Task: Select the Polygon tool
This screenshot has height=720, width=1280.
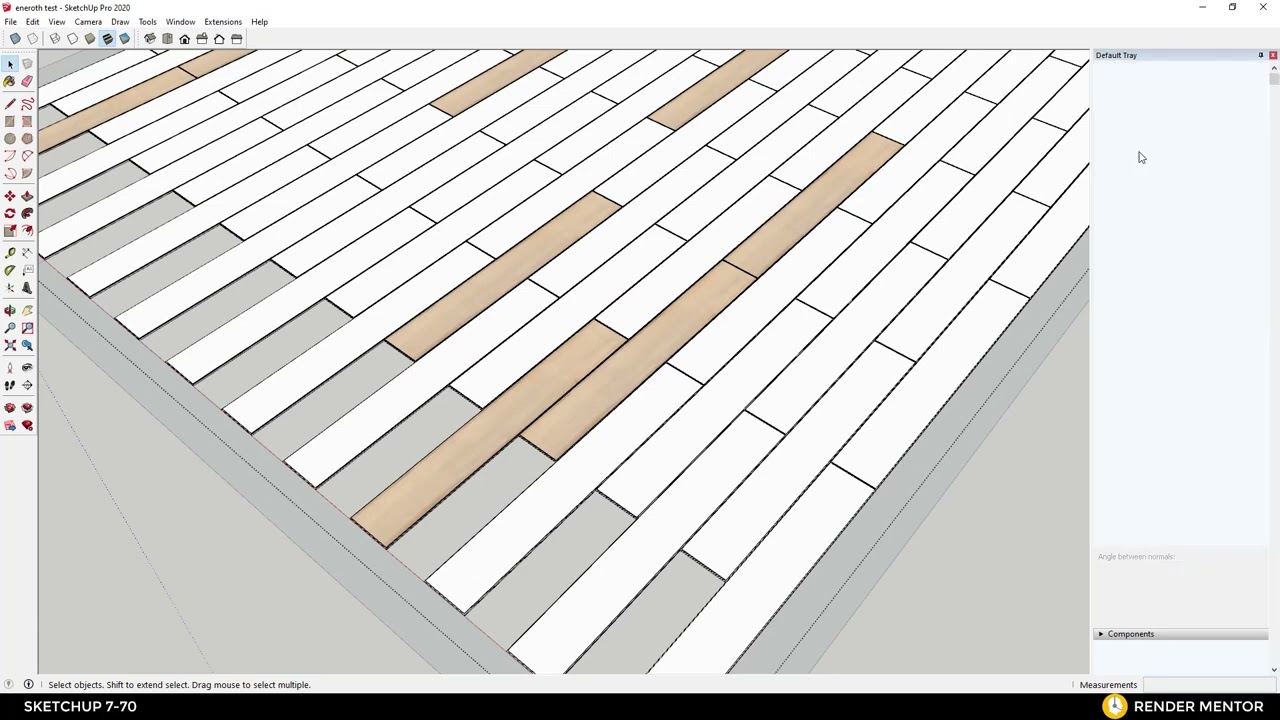Action: coord(27,139)
